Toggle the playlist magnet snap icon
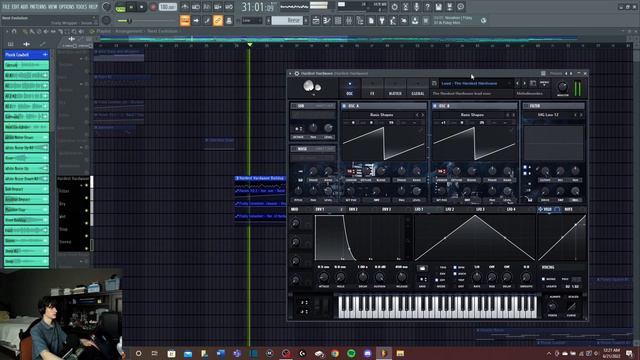This screenshot has width=640, height=360. [x=14, y=31]
